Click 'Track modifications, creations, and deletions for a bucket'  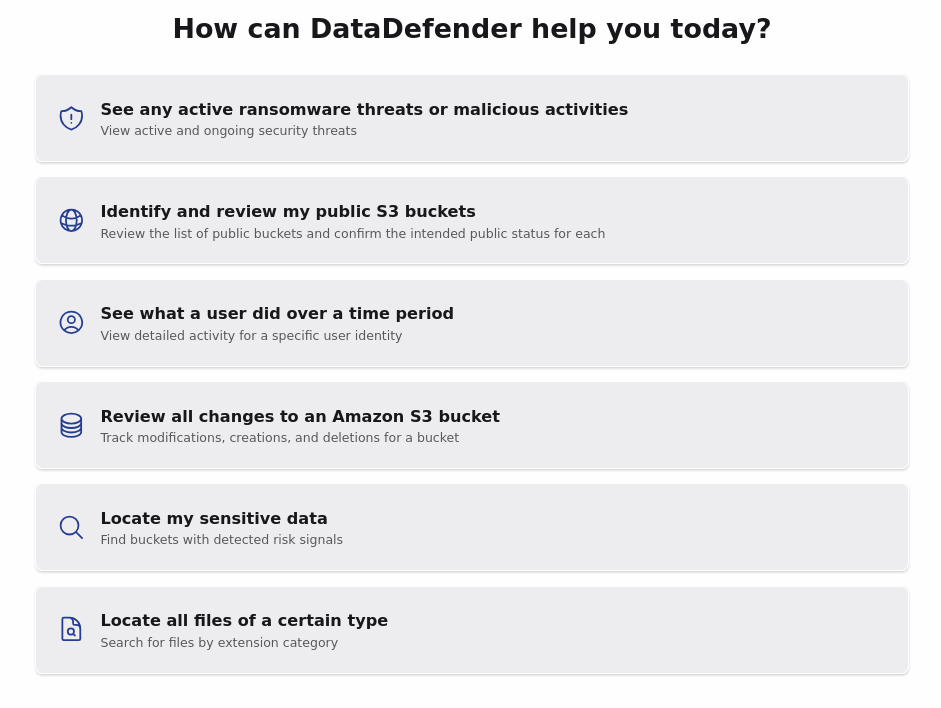point(279,438)
